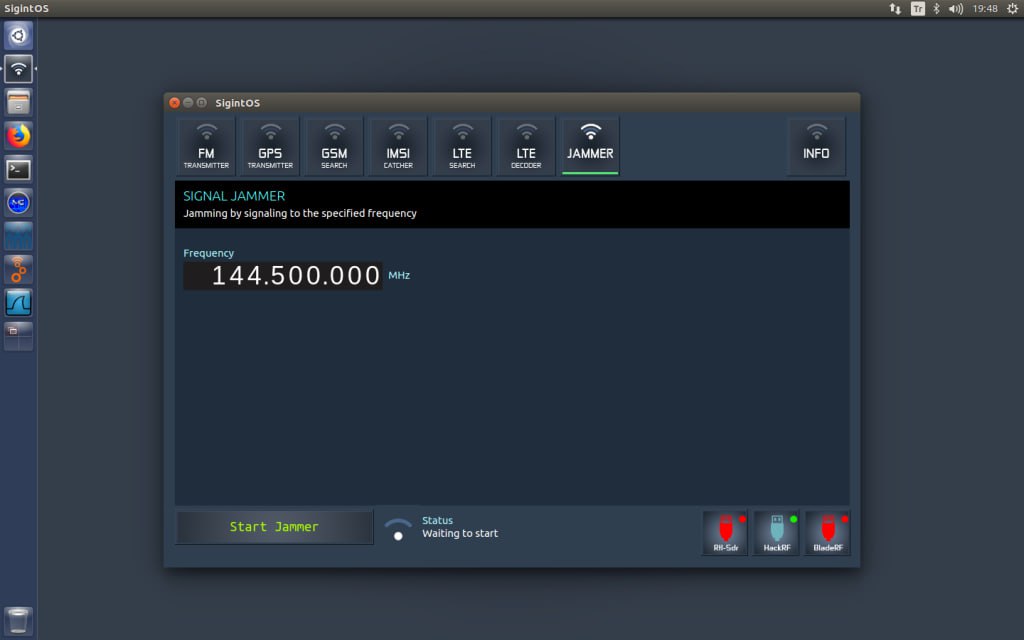Open the LTE Decoder tab
1024x640 pixels.
[526, 146]
